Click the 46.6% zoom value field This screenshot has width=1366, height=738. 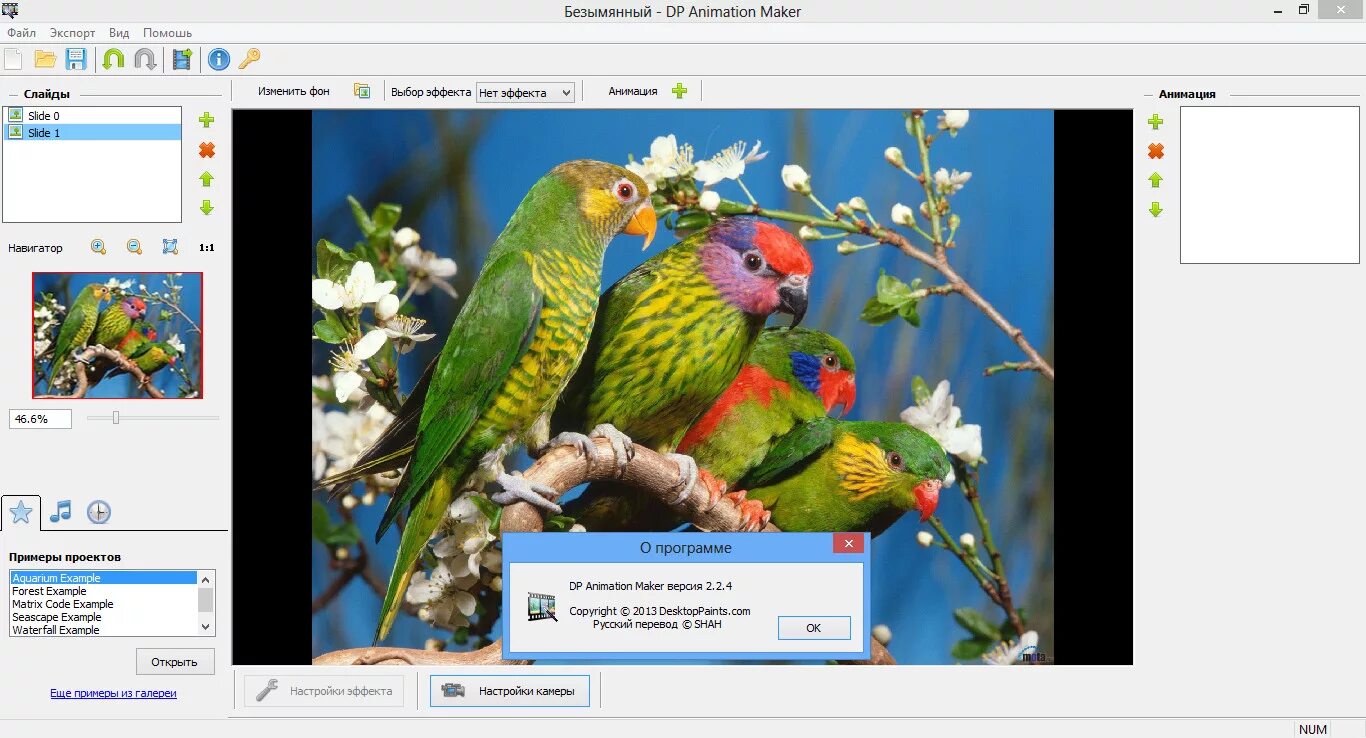tap(41, 419)
